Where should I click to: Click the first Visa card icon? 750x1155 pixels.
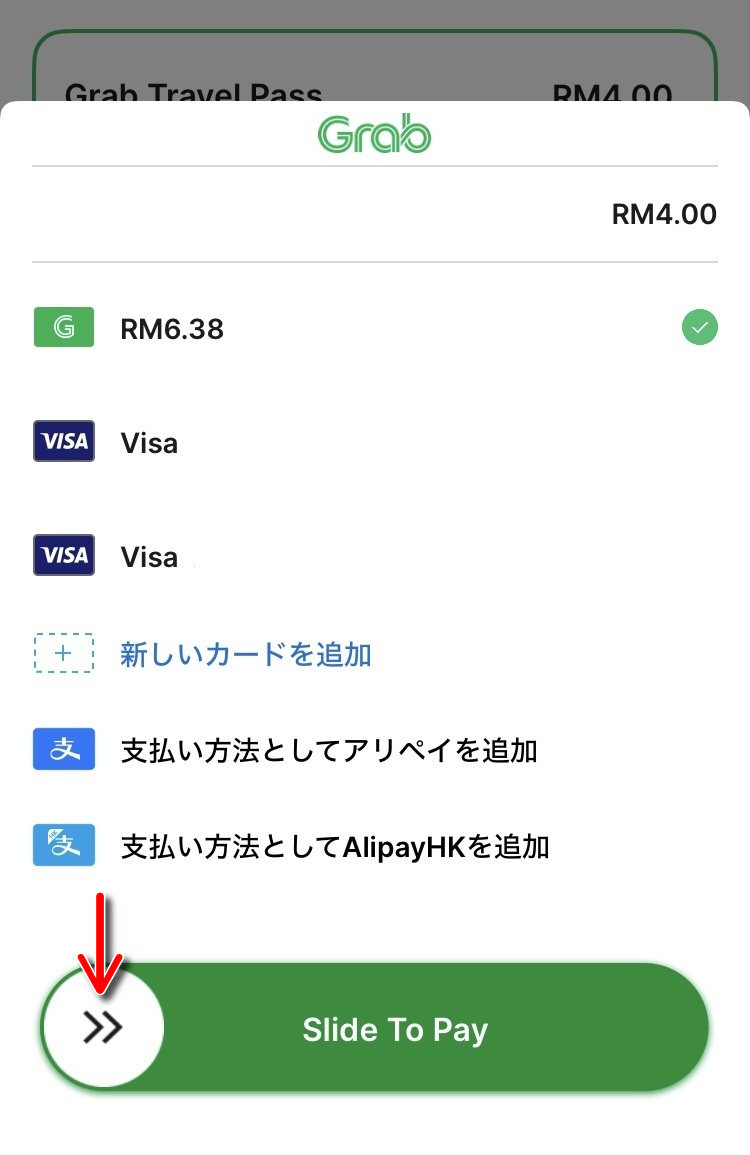pos(64,441)
